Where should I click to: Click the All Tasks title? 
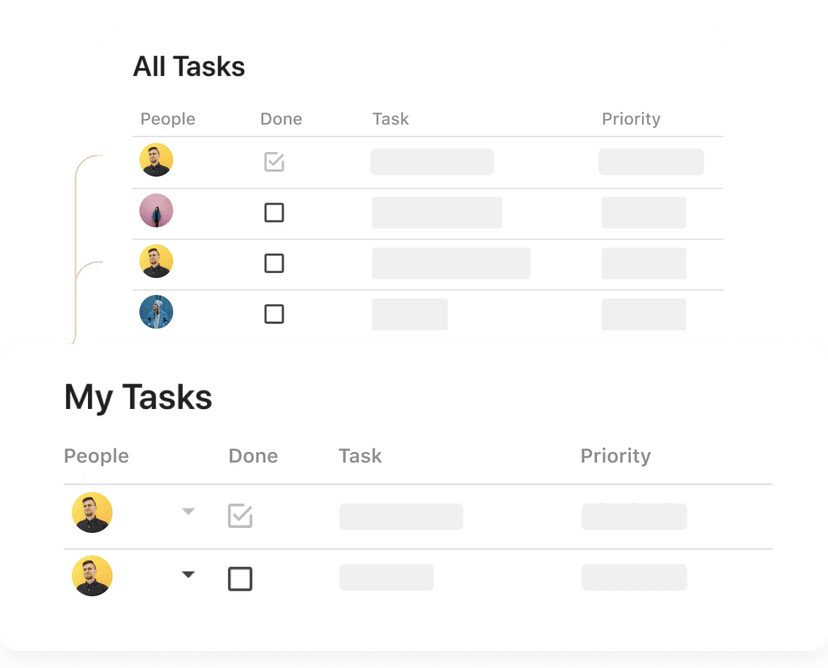click(189, 67)
